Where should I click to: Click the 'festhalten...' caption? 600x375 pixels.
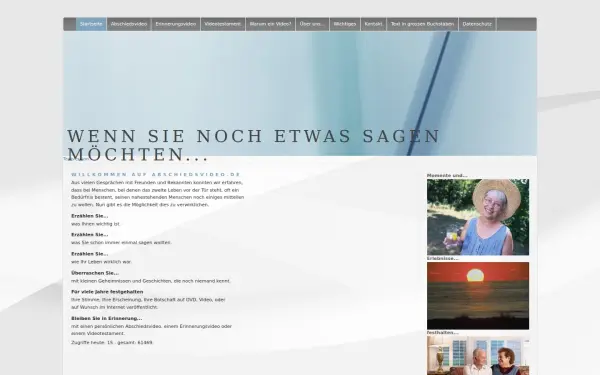[x=443, y=333]
